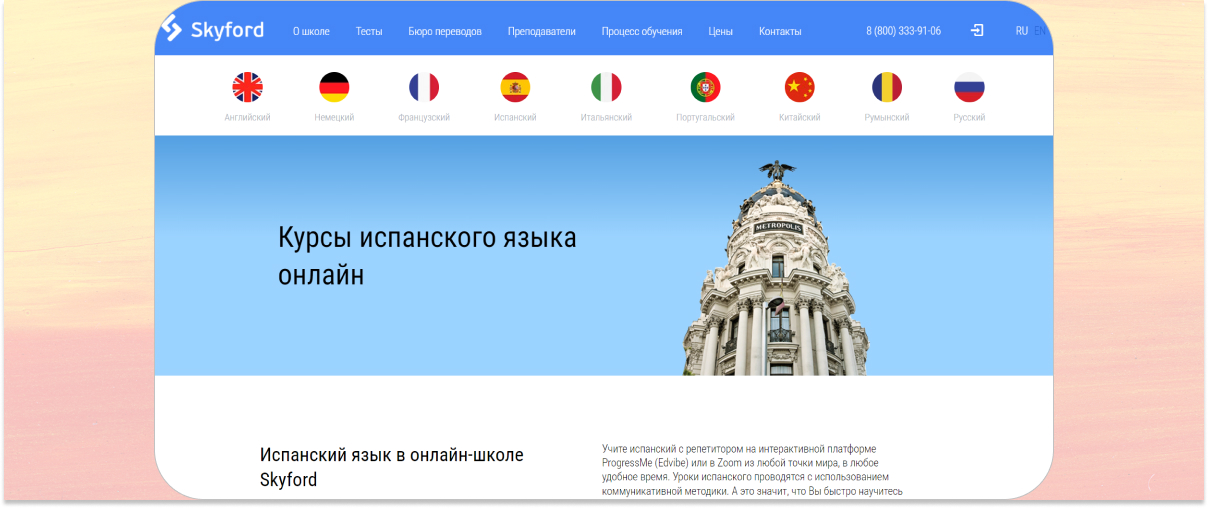Navigate to «Преподаватели» page
The height and width of the screenshot is (508, 1208).
[541, 31]
